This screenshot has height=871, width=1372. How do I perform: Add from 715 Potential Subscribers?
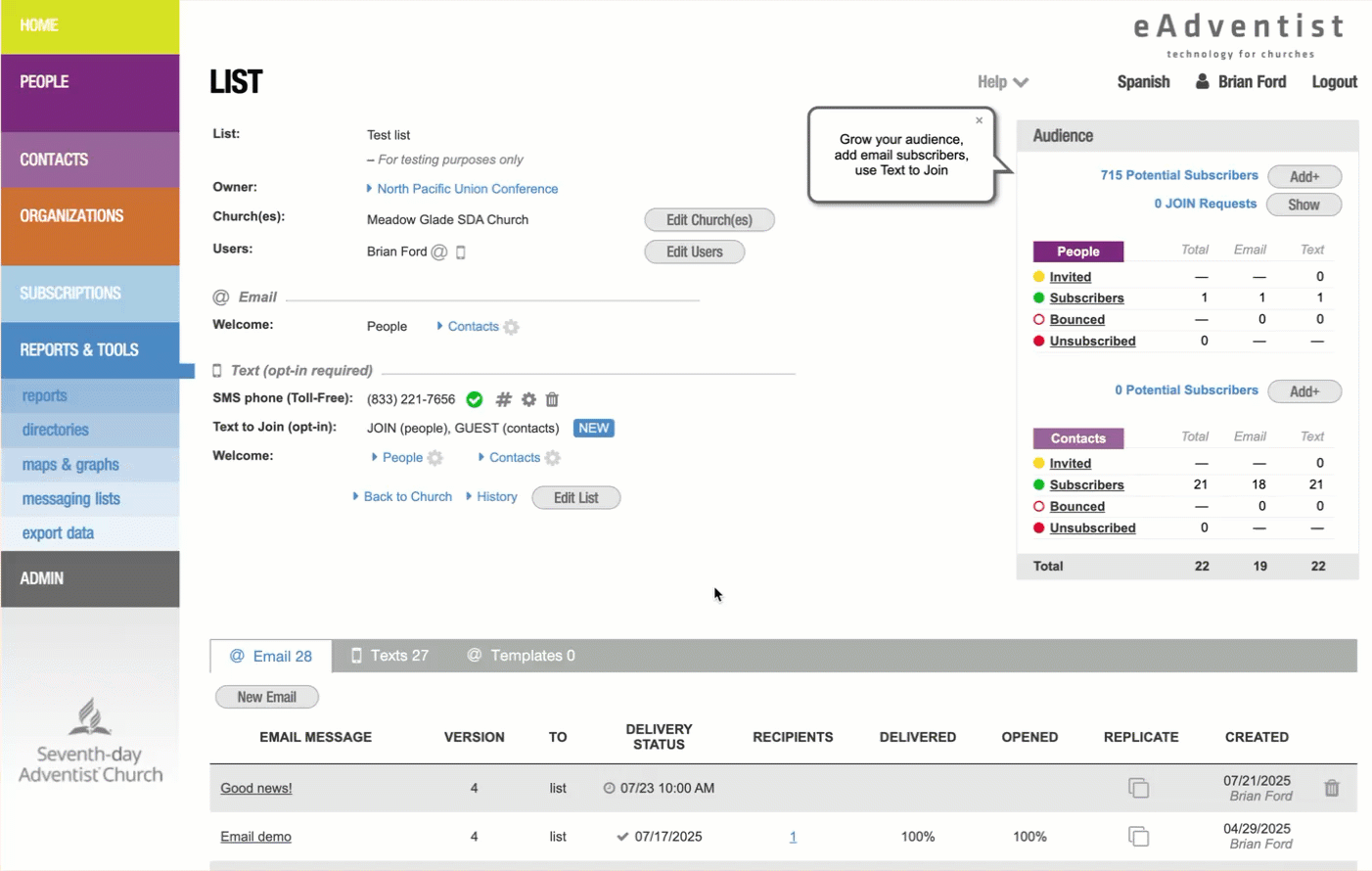click(x=1304, y=177)
